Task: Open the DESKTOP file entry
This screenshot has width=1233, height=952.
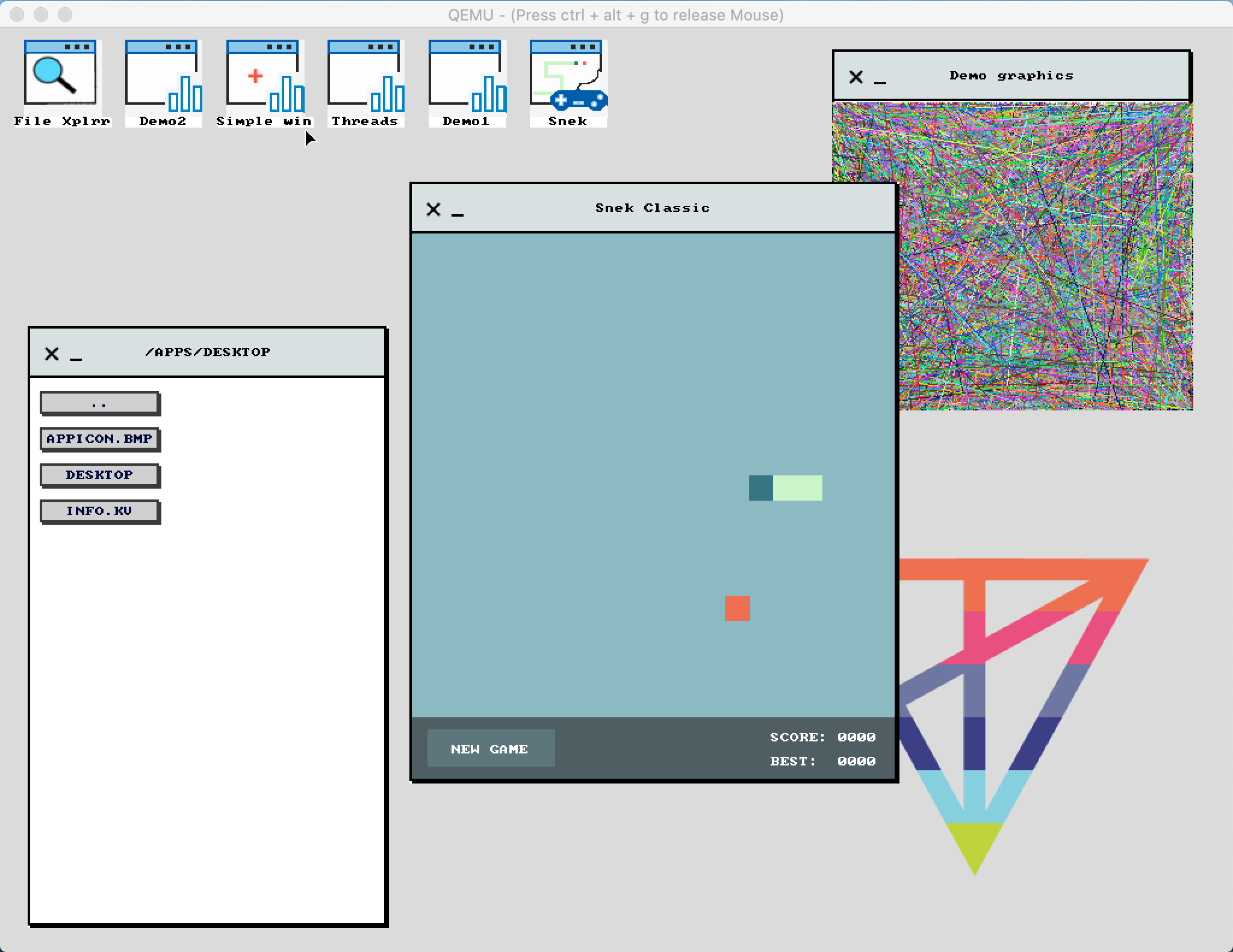Action: coord(99,475)
